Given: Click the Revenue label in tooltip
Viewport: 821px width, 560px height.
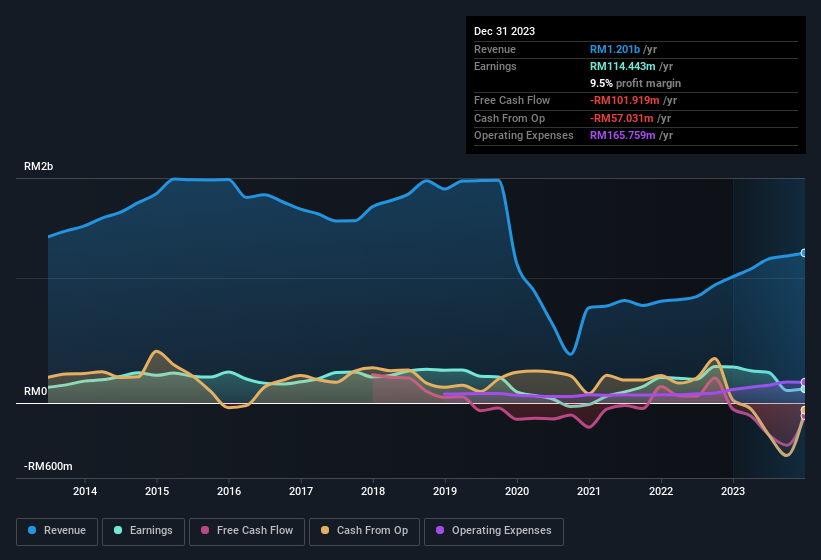Looking at the screenshot, I should pos(495,49).
